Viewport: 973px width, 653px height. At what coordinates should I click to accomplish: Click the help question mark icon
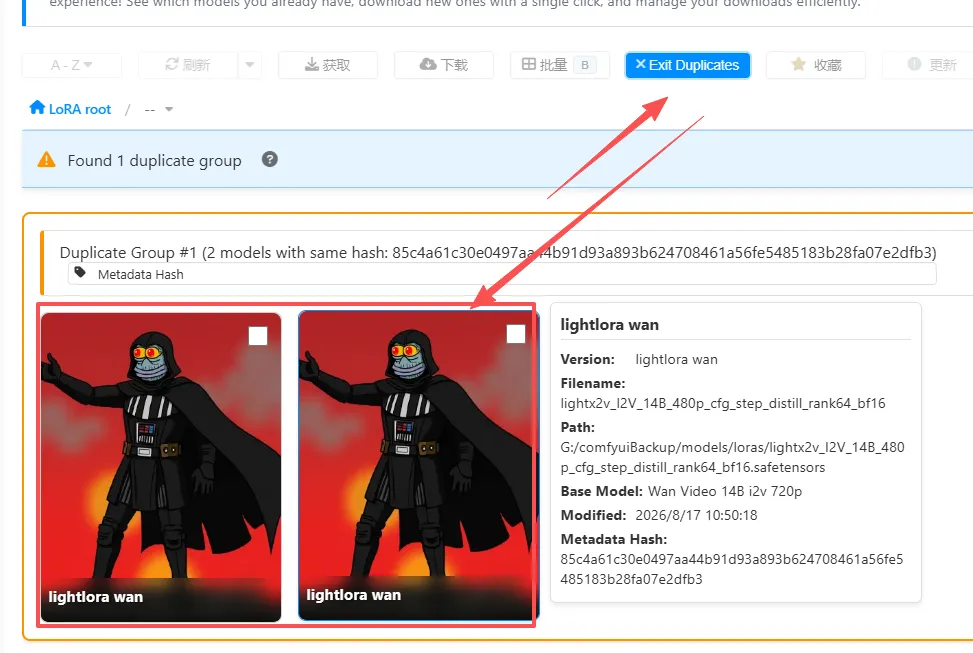269,160
